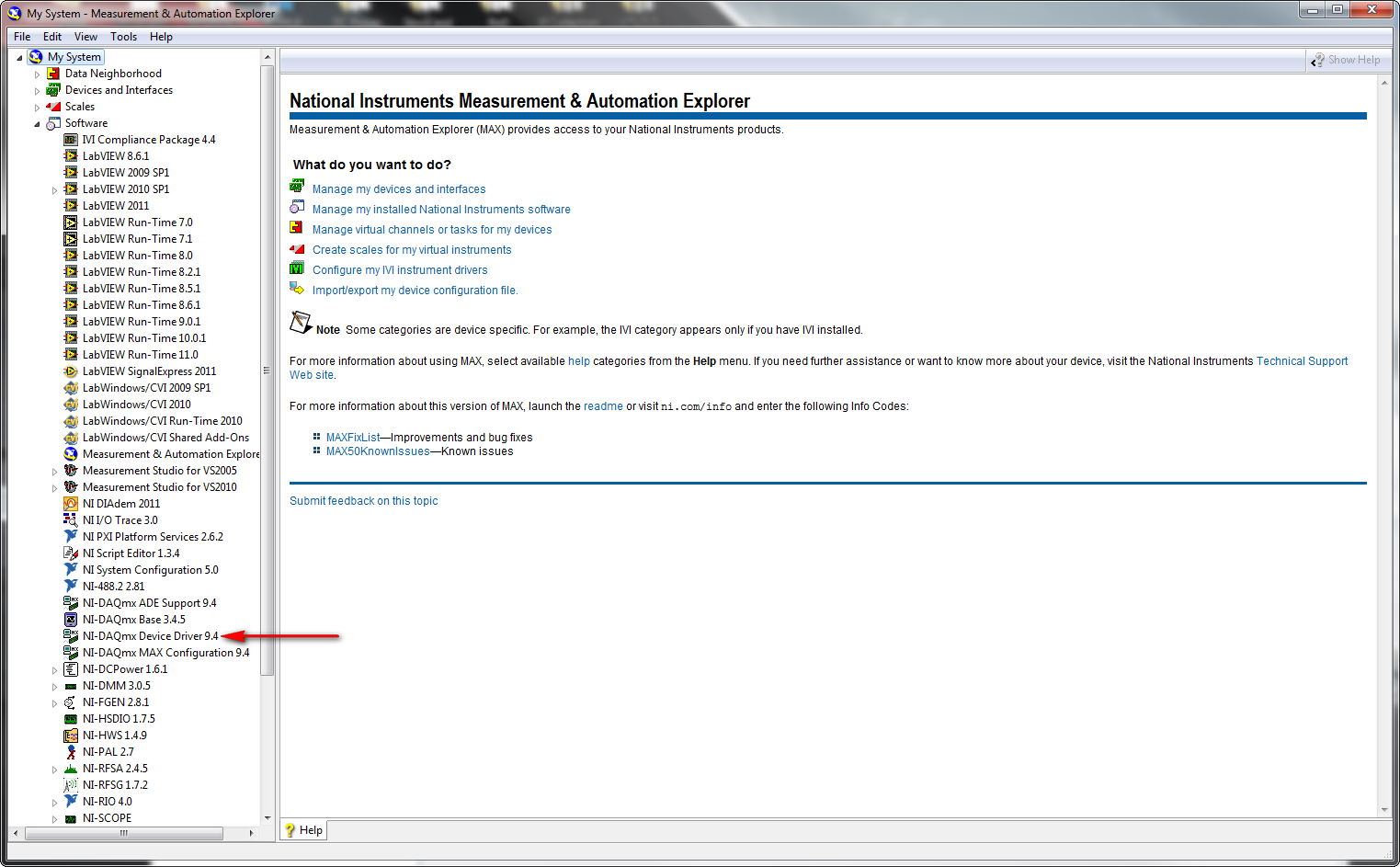Click the NI-DAQmx ADE Support 9.4 icon
The height and width of the screenshot is (867, 1400).
71,603
